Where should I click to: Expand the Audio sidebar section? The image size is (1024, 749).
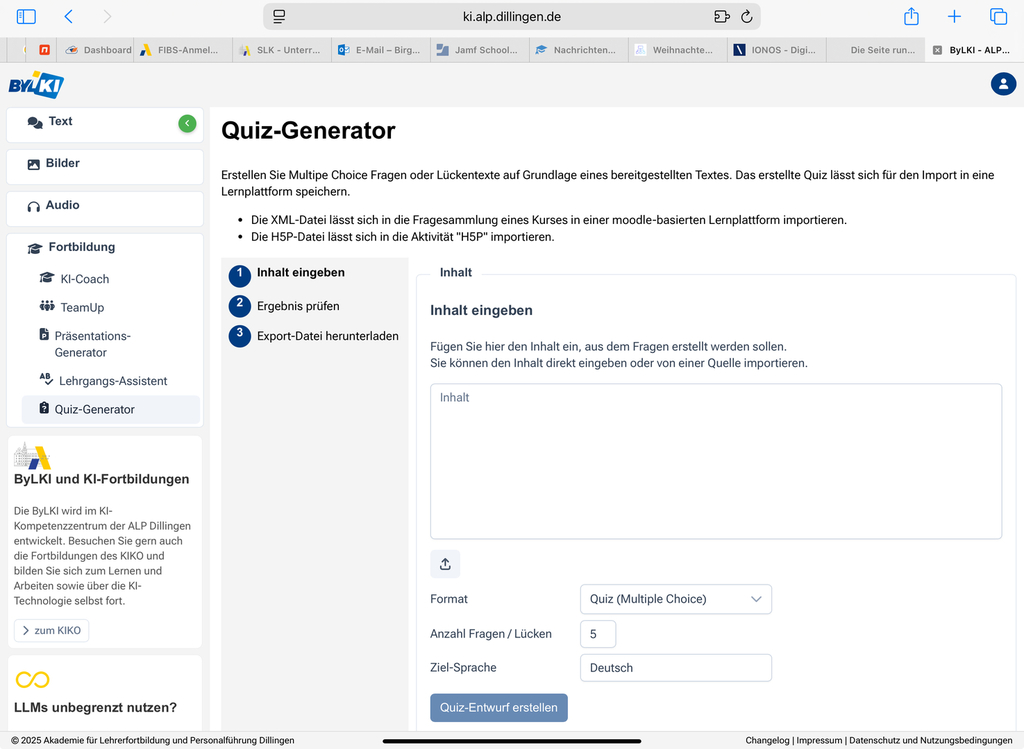[x=62, y=206]
